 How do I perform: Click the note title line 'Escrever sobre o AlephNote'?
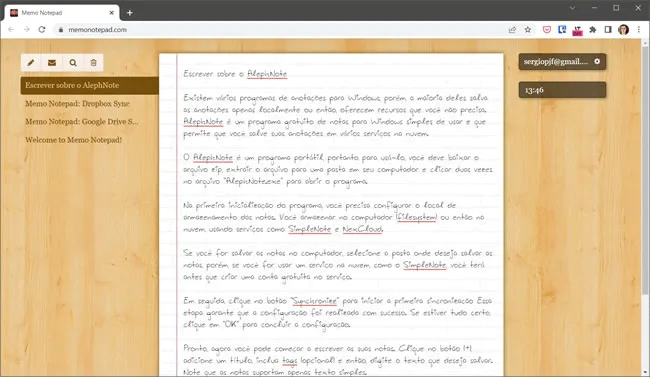pos(235,74)
